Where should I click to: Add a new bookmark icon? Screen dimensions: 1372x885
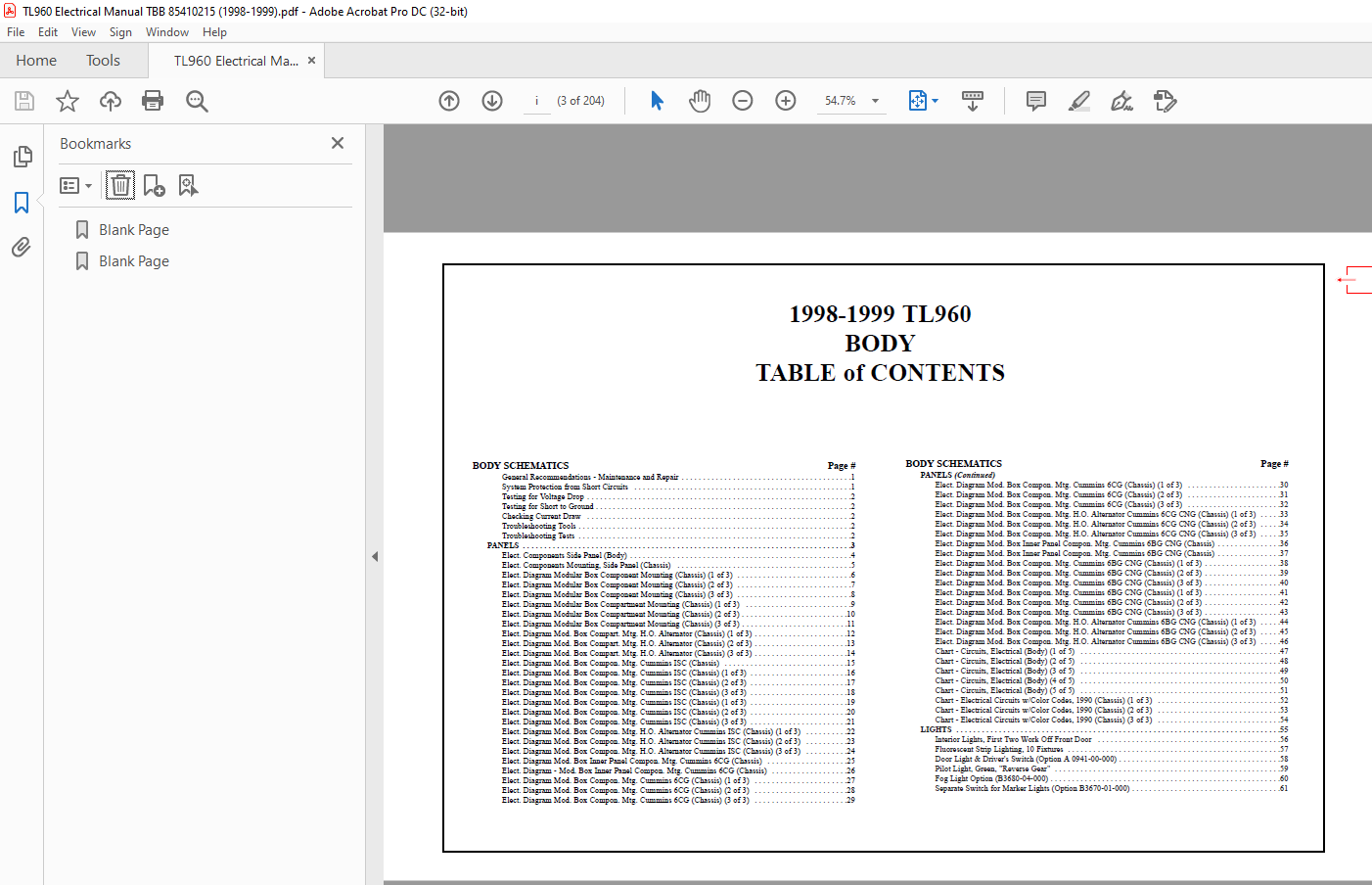154,185
